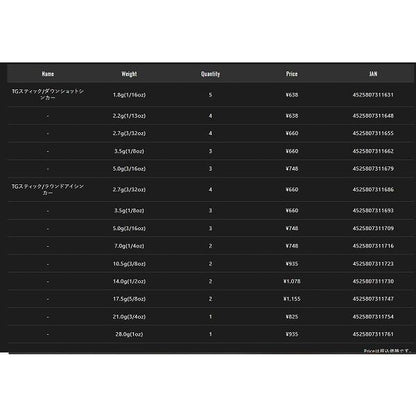Click JAN code 4525807311747

click(373, 299)
